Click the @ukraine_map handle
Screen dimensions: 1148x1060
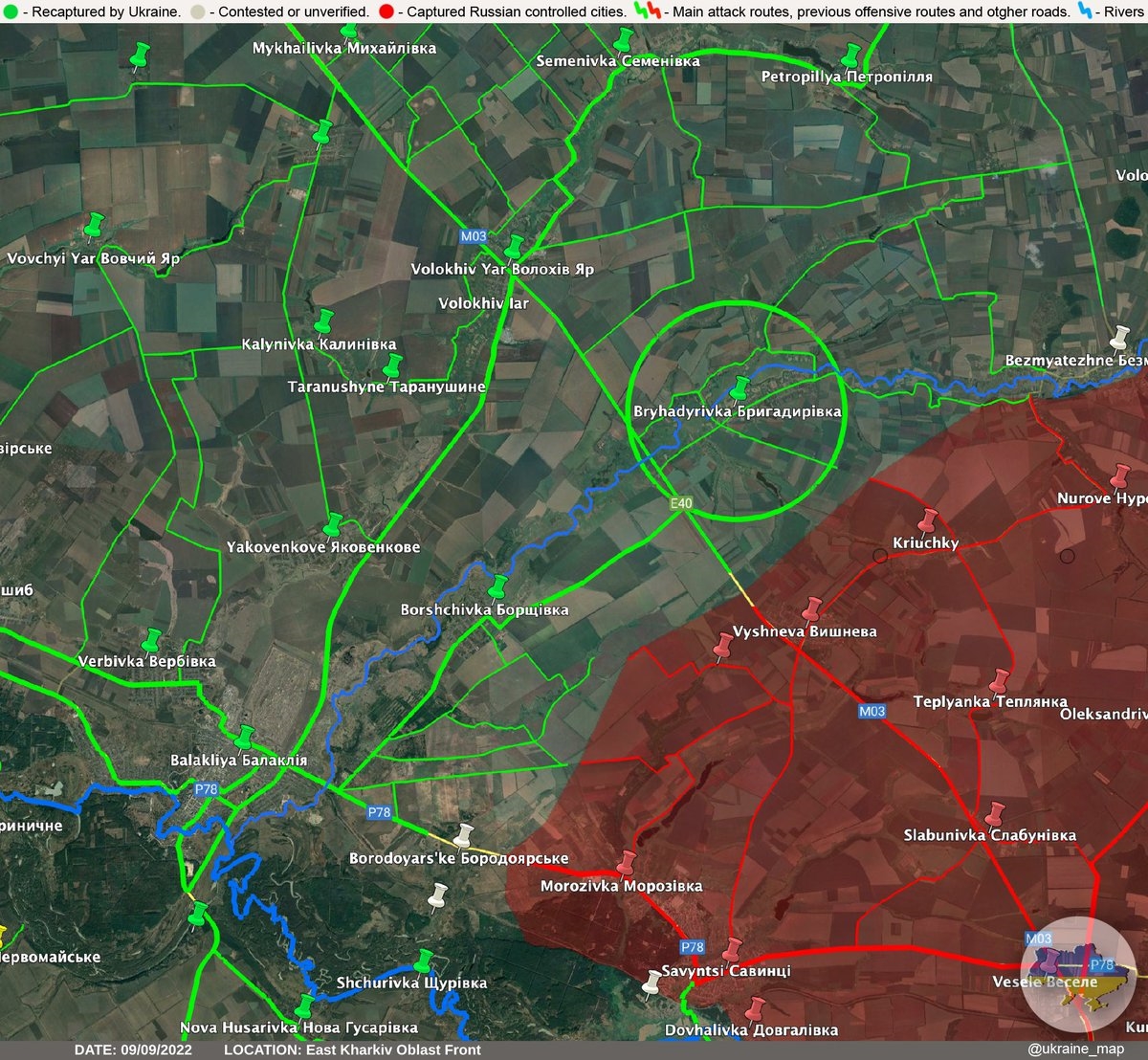tap(1076, 1049)
